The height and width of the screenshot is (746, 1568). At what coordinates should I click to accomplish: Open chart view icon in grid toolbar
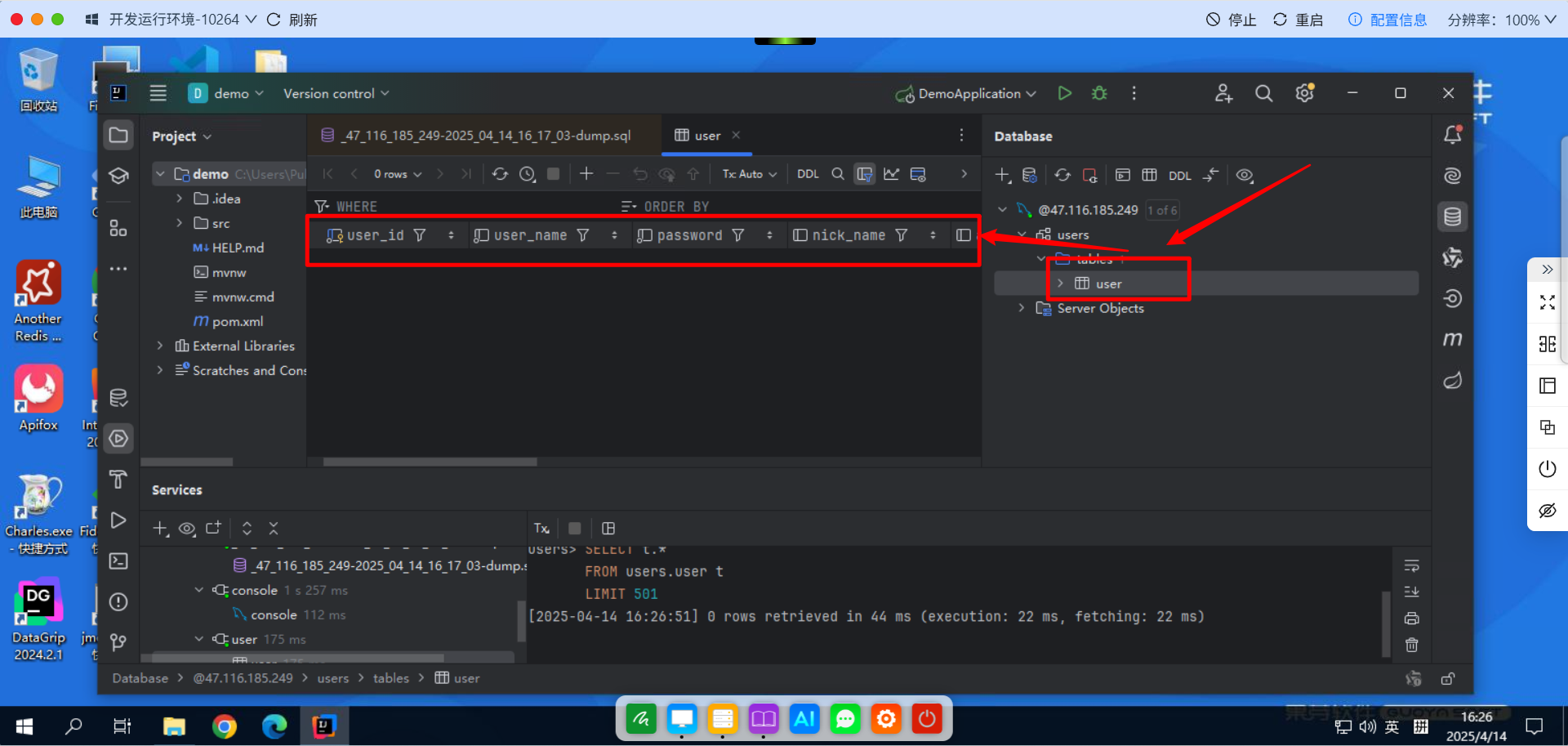[891, 174]
